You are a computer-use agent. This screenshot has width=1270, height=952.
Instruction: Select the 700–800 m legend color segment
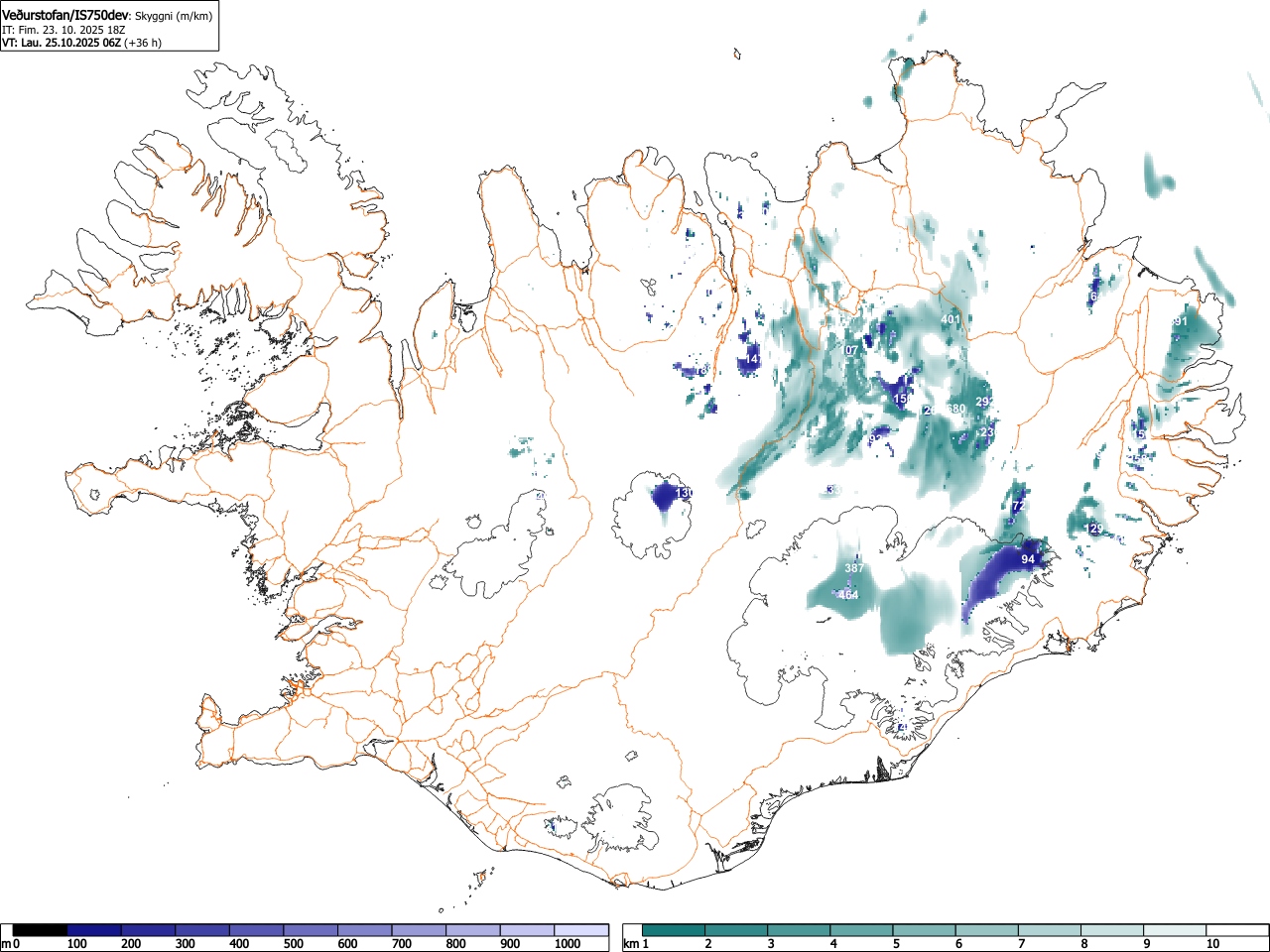419,930
